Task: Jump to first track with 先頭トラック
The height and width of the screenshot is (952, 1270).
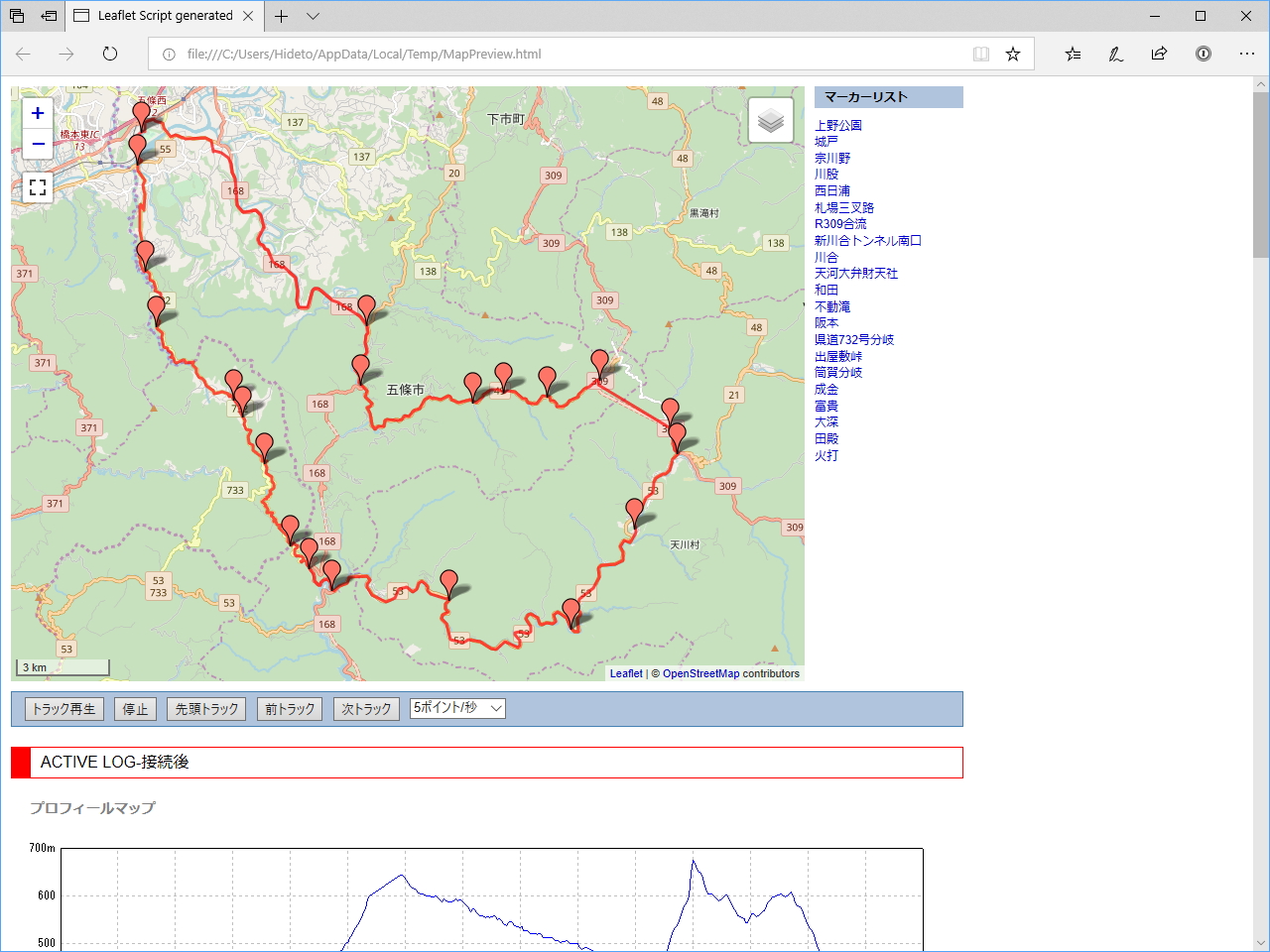Action: 206,709
